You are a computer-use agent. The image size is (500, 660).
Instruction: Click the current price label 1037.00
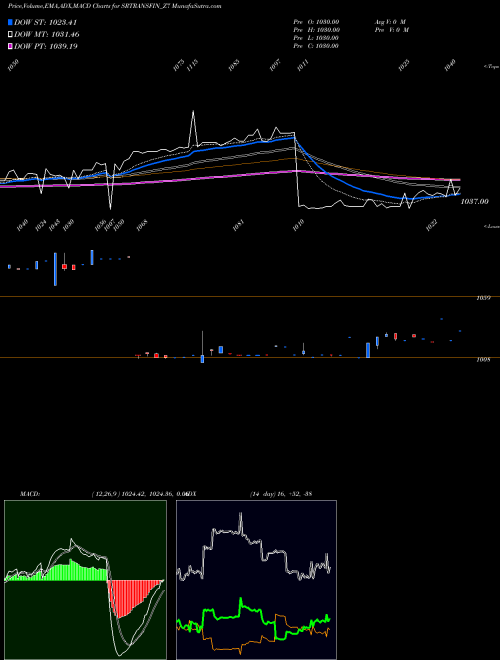pyautogui.click(x=474, y=202)
